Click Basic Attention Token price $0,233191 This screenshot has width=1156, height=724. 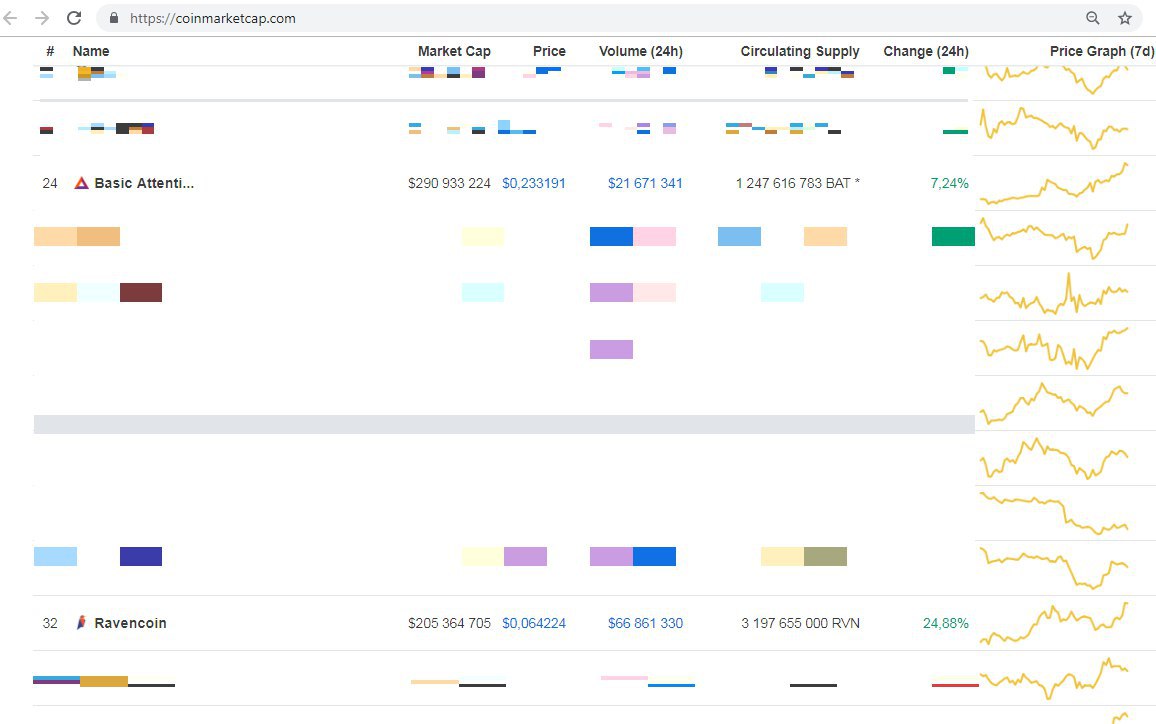(x=533, y=183)
